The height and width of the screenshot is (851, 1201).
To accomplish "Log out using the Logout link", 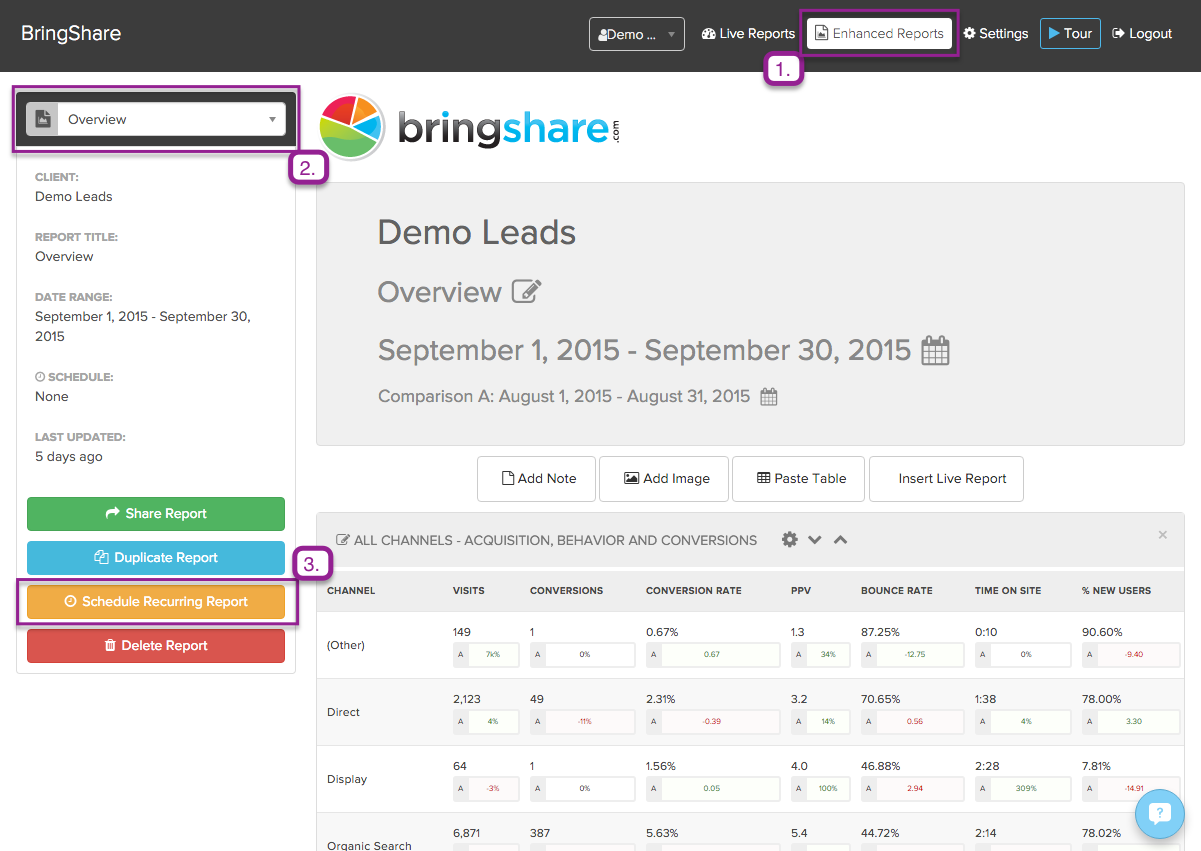I will [x=1142, y=34].
